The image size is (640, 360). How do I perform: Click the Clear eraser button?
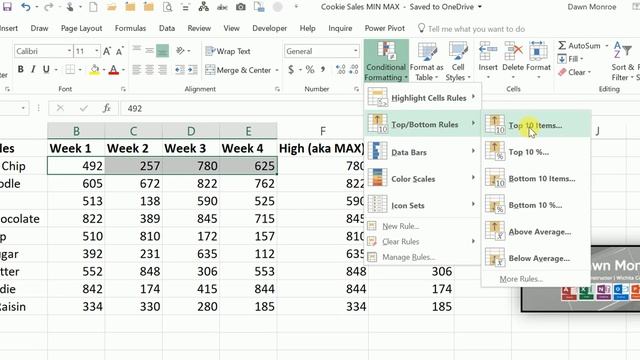[x=574, y=72]
